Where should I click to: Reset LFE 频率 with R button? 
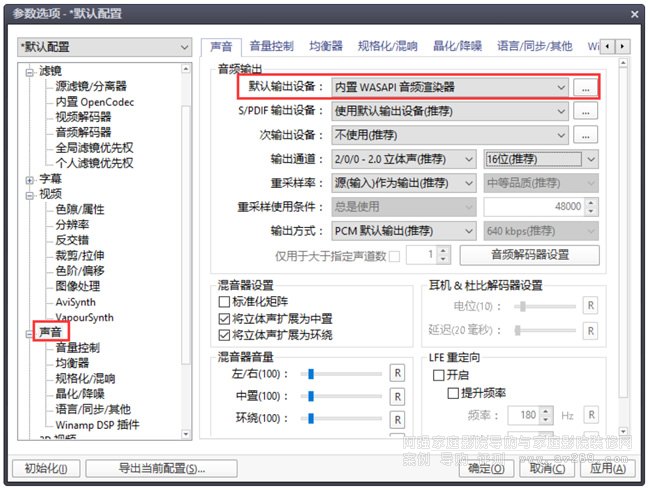tap(590, 415)
